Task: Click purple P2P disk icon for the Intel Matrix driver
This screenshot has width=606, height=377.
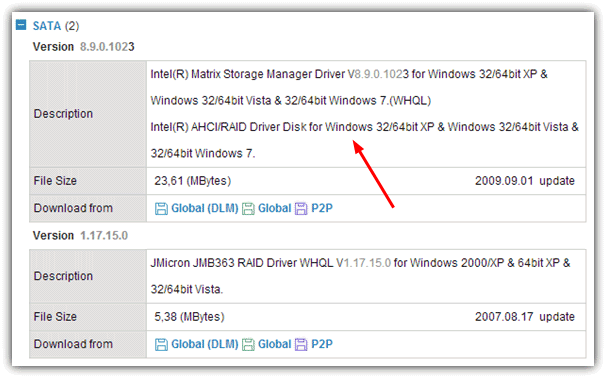Action: [x=301, y=208]
